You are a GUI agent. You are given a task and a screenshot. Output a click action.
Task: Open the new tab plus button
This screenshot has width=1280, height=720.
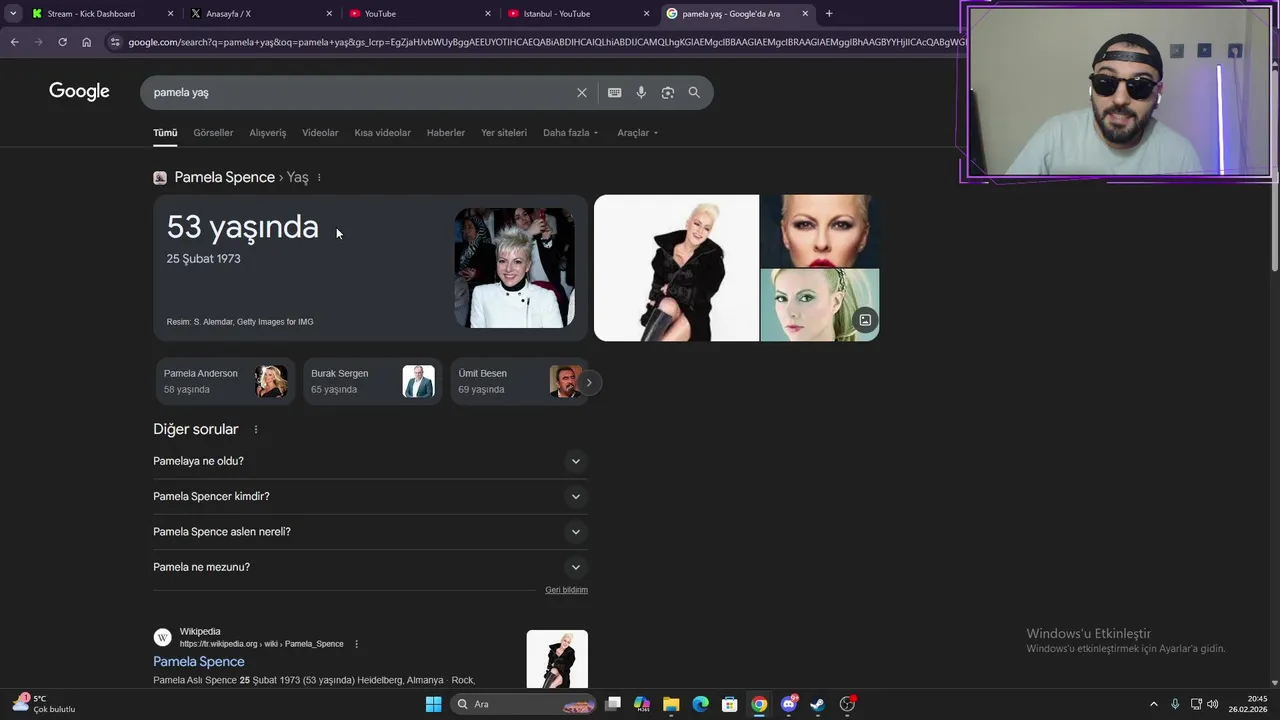coord(828,13)
